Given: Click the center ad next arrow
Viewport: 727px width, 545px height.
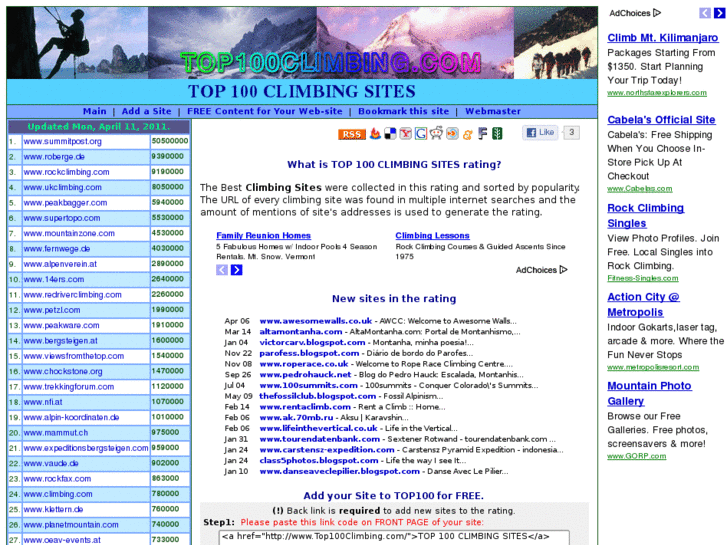Looking at the screenshot, I should (236, 270).
